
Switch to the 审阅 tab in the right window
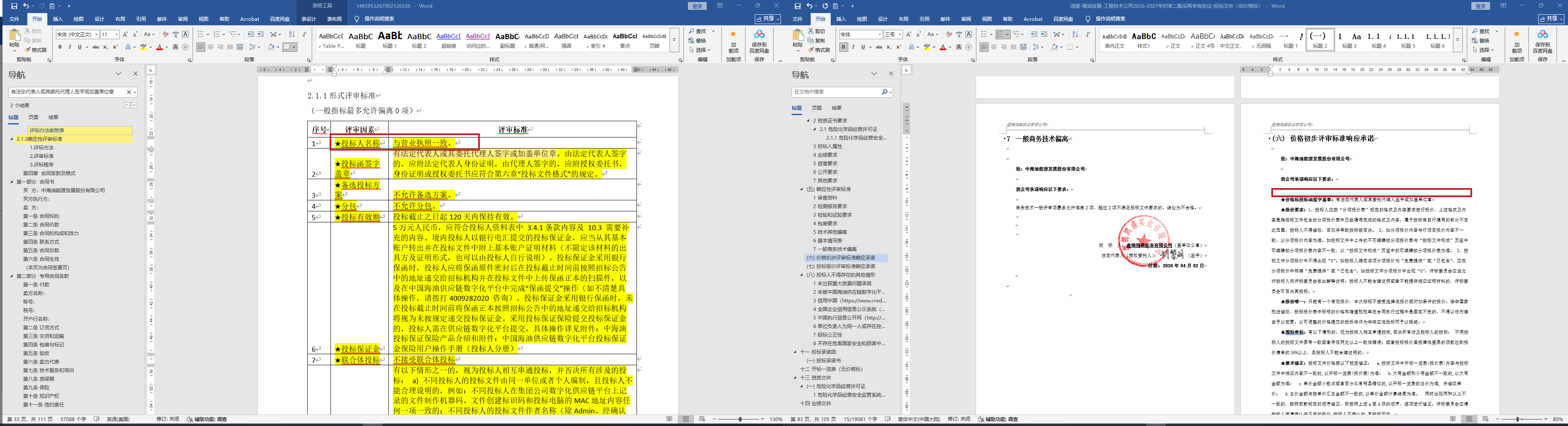tap(966, 19)
